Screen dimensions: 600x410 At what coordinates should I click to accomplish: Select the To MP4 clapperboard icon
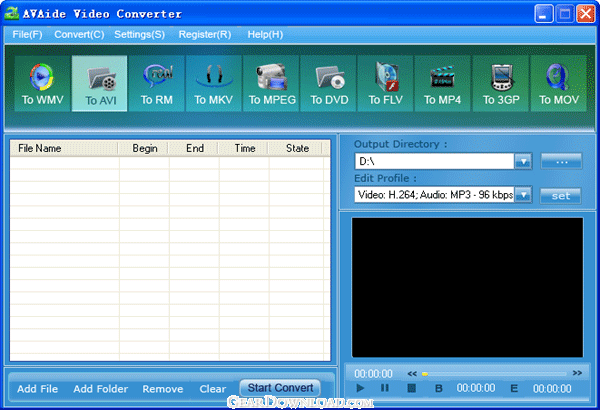[442, 83]
